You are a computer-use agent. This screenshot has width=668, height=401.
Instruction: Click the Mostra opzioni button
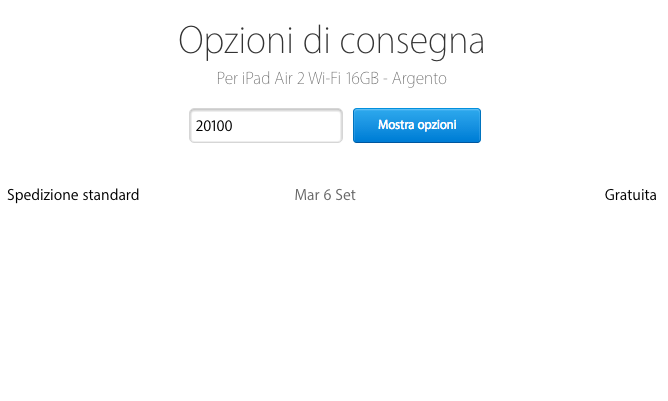click(x=416, y=126)
